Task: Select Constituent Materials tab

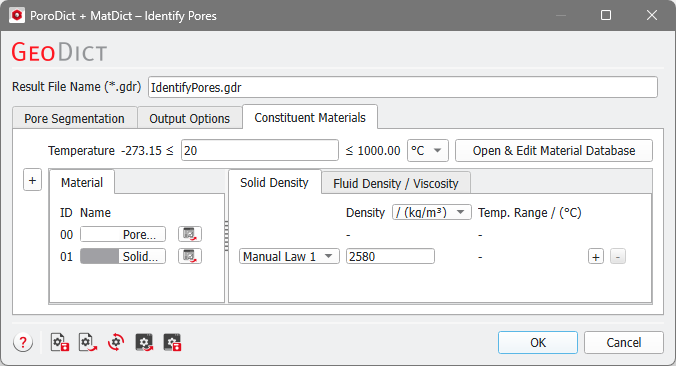Action: [x=310, y=117]
